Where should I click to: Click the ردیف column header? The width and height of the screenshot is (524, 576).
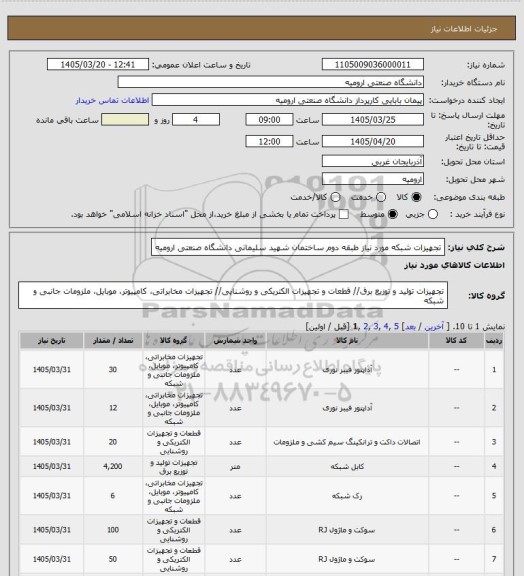pyautogui.click(x=494, y=341)
